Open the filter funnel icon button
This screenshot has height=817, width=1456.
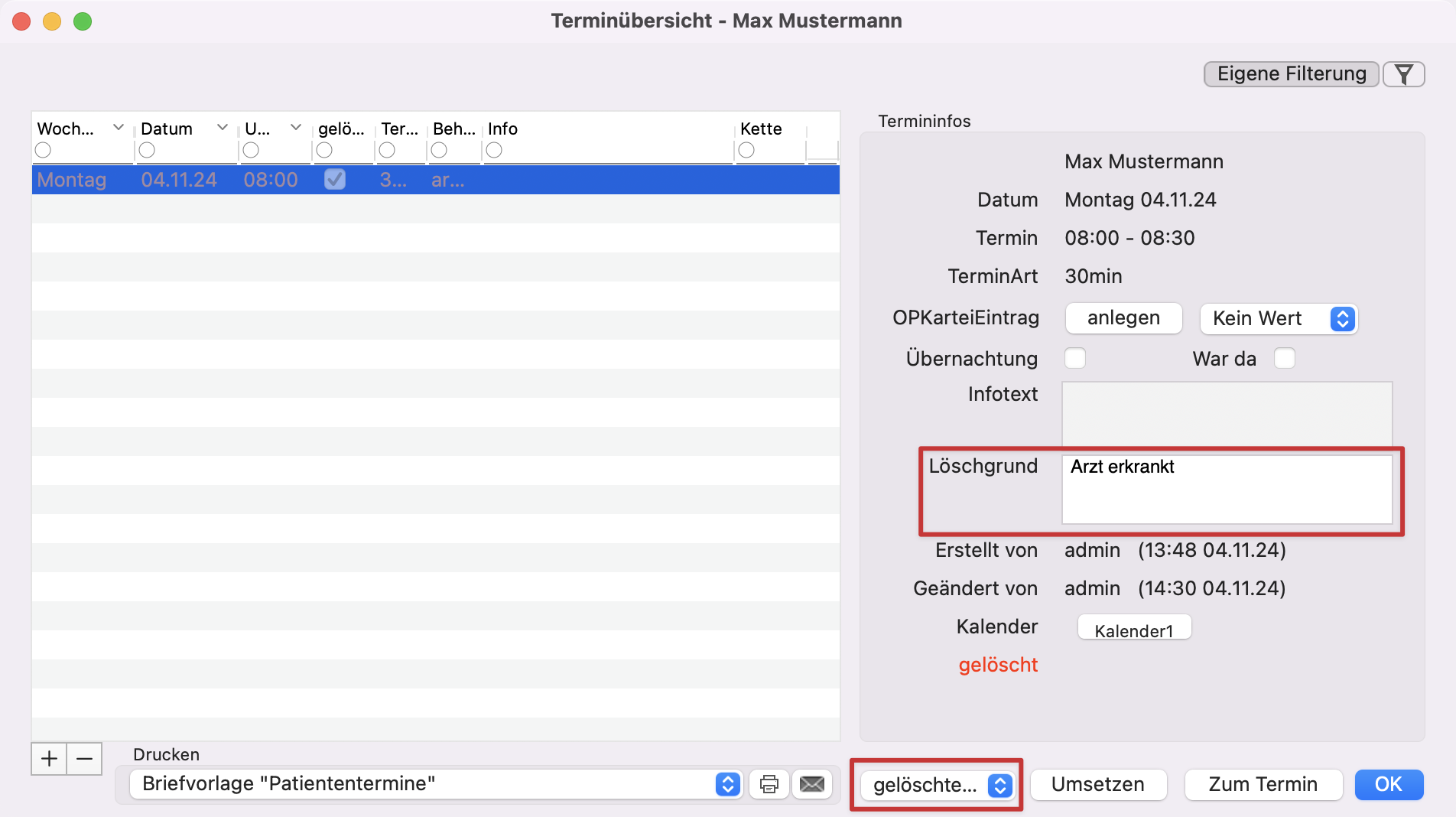pyautogui.click(x=1403, y=74)
